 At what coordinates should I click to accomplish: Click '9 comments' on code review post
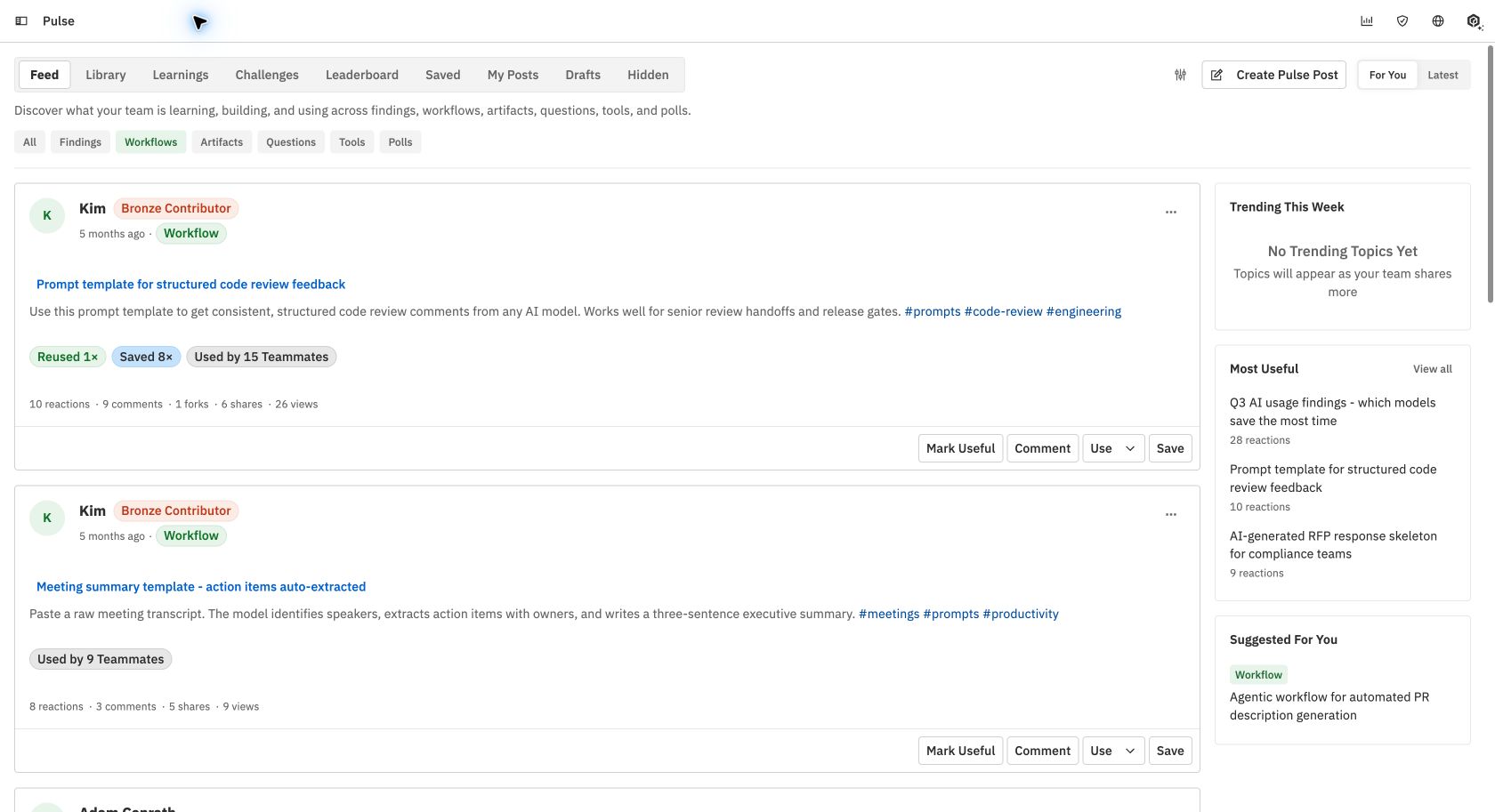click(x=133, y=404)
